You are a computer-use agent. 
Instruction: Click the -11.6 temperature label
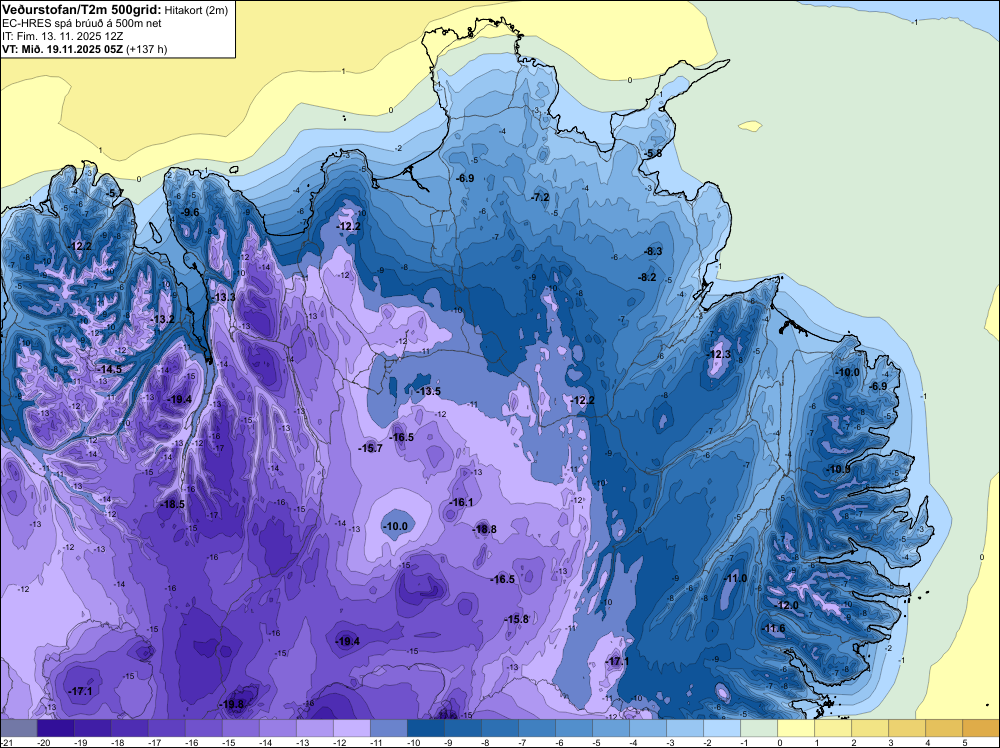[774, 628]
